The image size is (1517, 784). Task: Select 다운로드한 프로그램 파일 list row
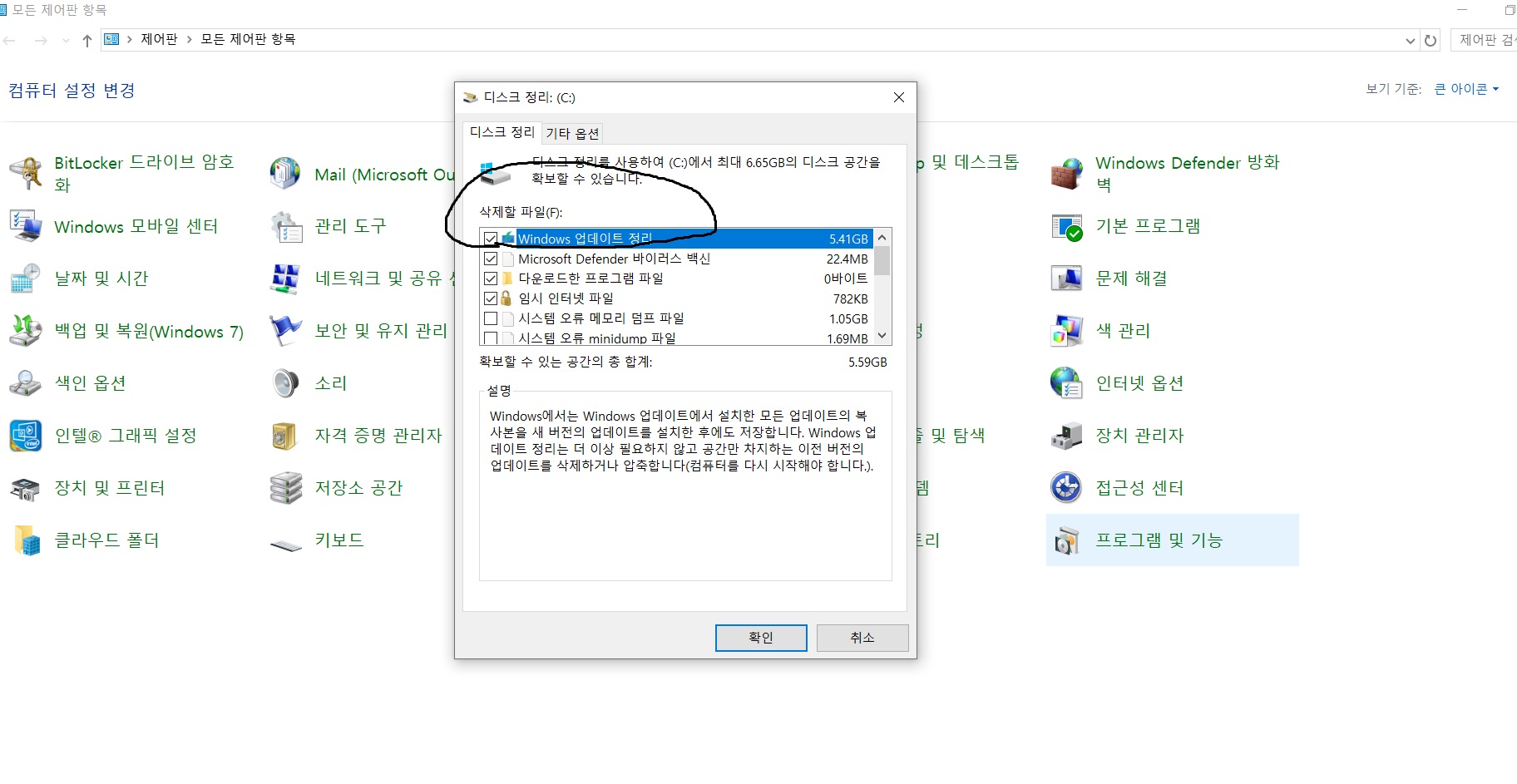click(676, 279)
